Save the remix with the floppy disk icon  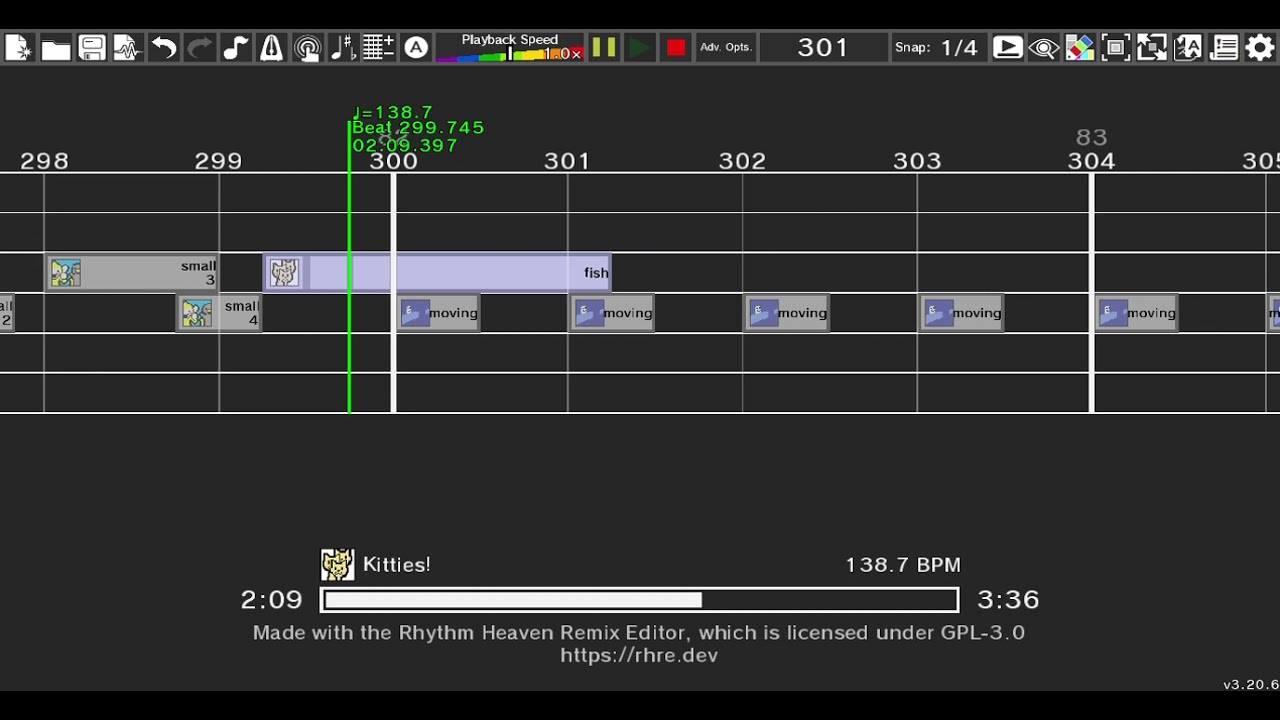click(92, 48)
